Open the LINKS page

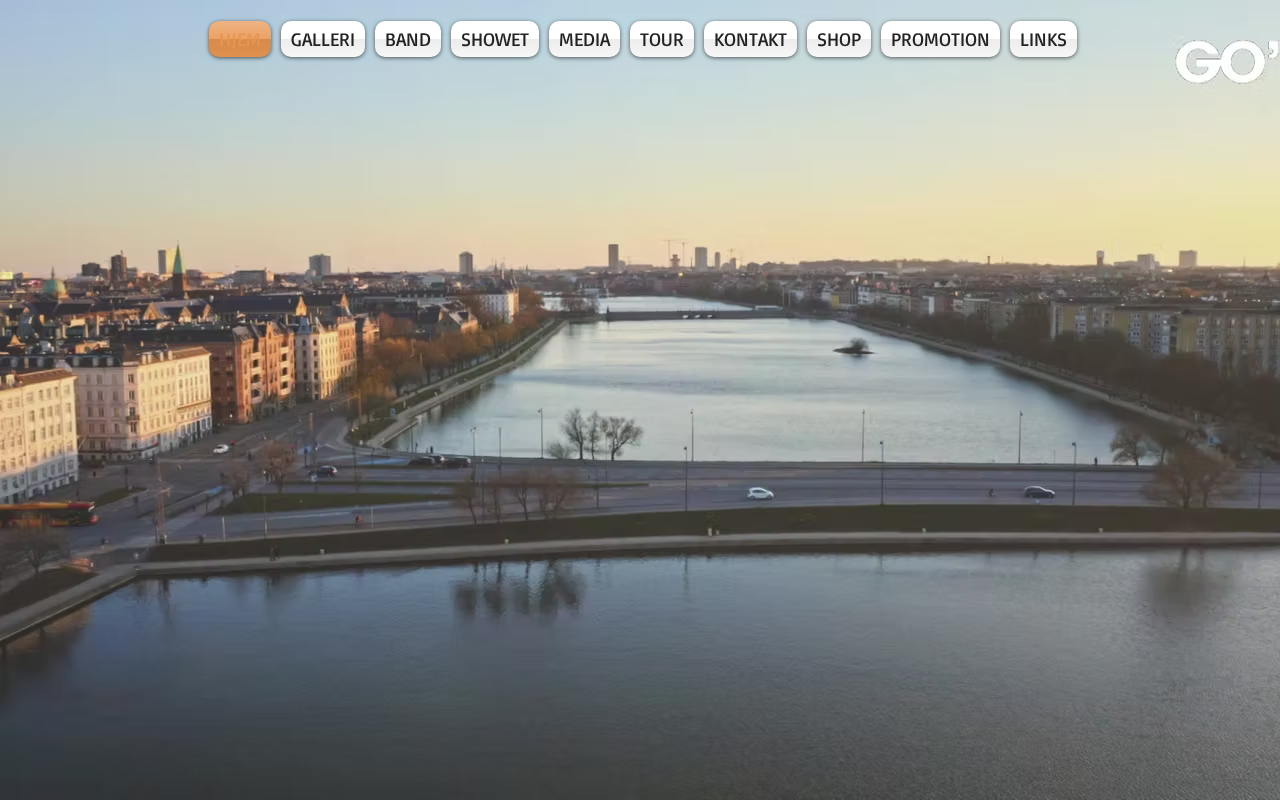coord(1043,39)
